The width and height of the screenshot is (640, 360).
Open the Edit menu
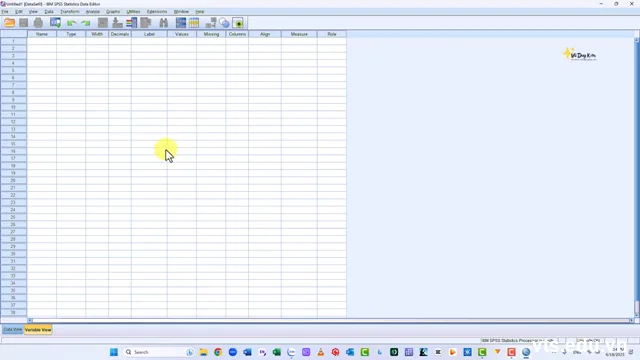point(19,12)
